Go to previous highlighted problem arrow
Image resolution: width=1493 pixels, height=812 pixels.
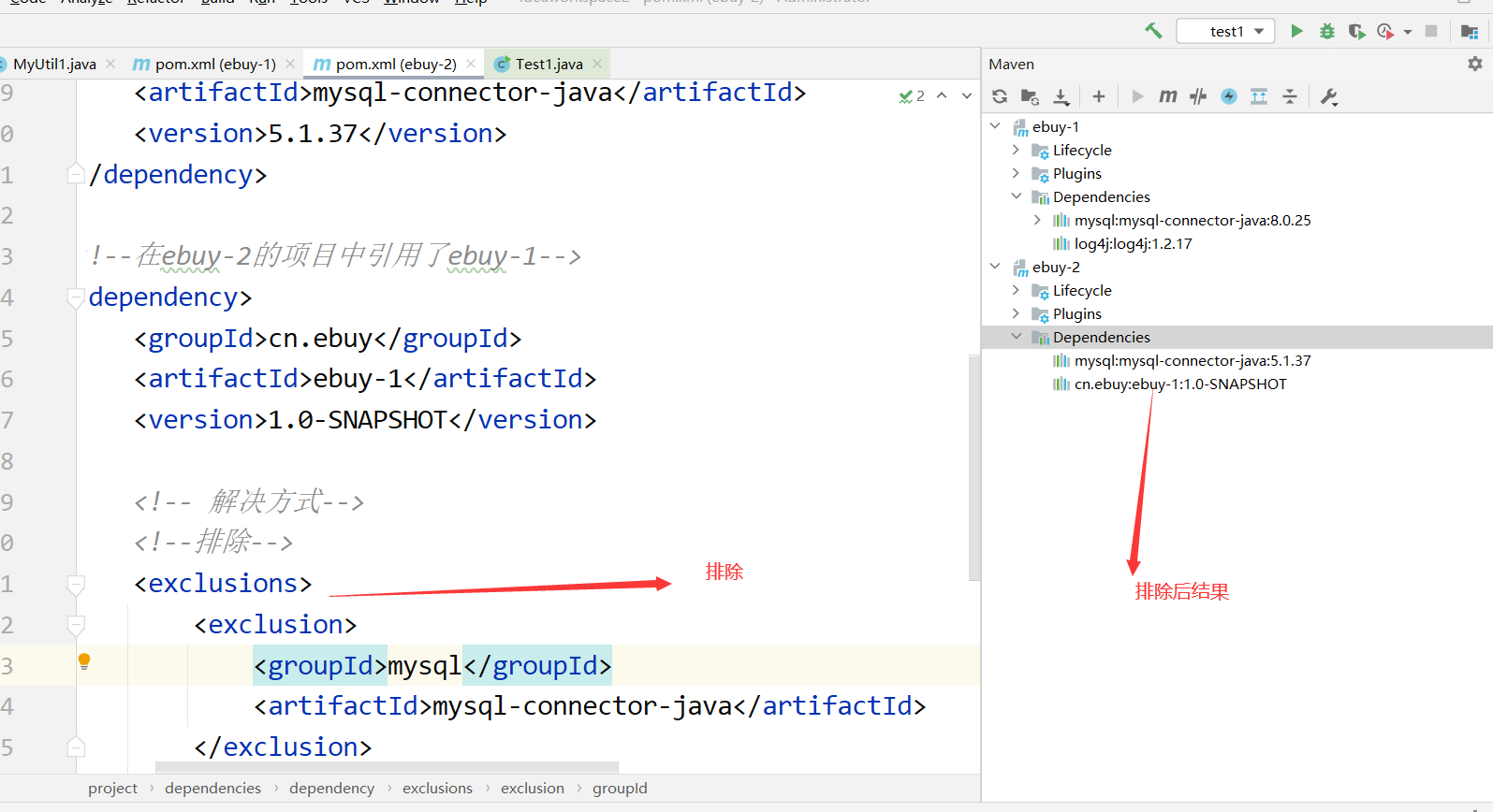[942, 95]
